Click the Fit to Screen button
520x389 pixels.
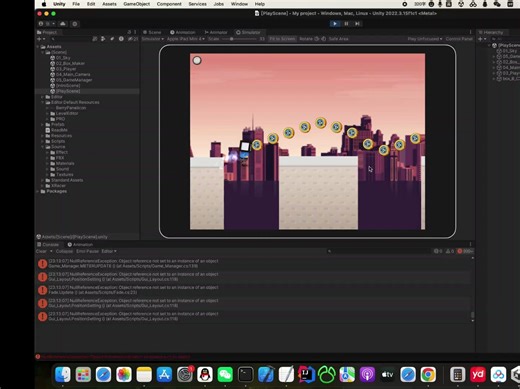tap(282, 39)
